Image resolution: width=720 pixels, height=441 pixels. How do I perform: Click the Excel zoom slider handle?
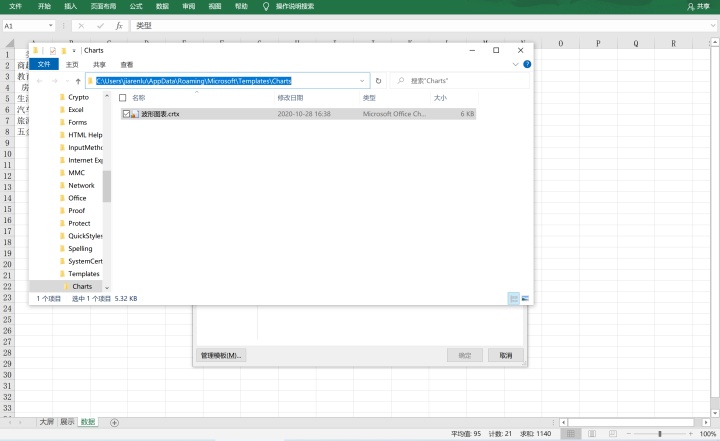[660, 434]
